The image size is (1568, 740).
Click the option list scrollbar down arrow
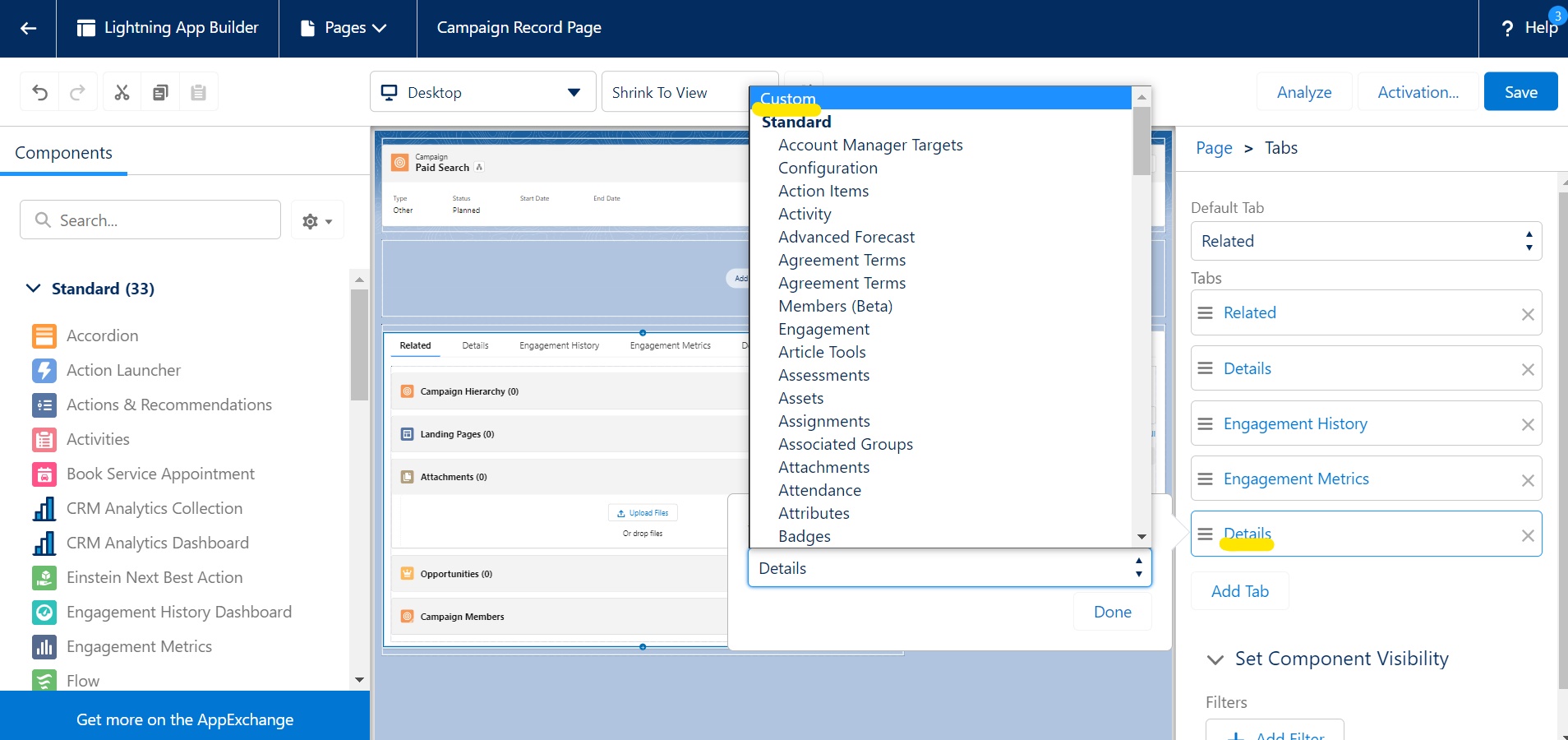pyautogui.click(x=1141, y=537)
